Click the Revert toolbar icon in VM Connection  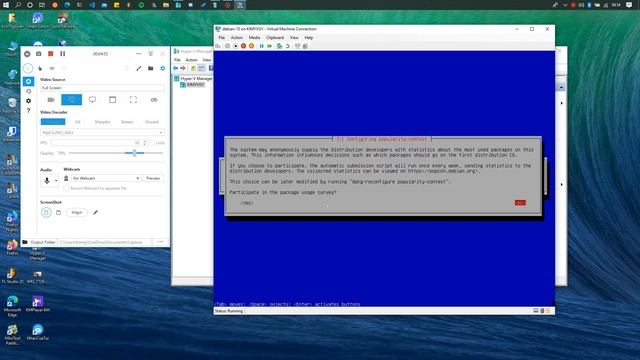pyautogui.click(x=287, y=46)
